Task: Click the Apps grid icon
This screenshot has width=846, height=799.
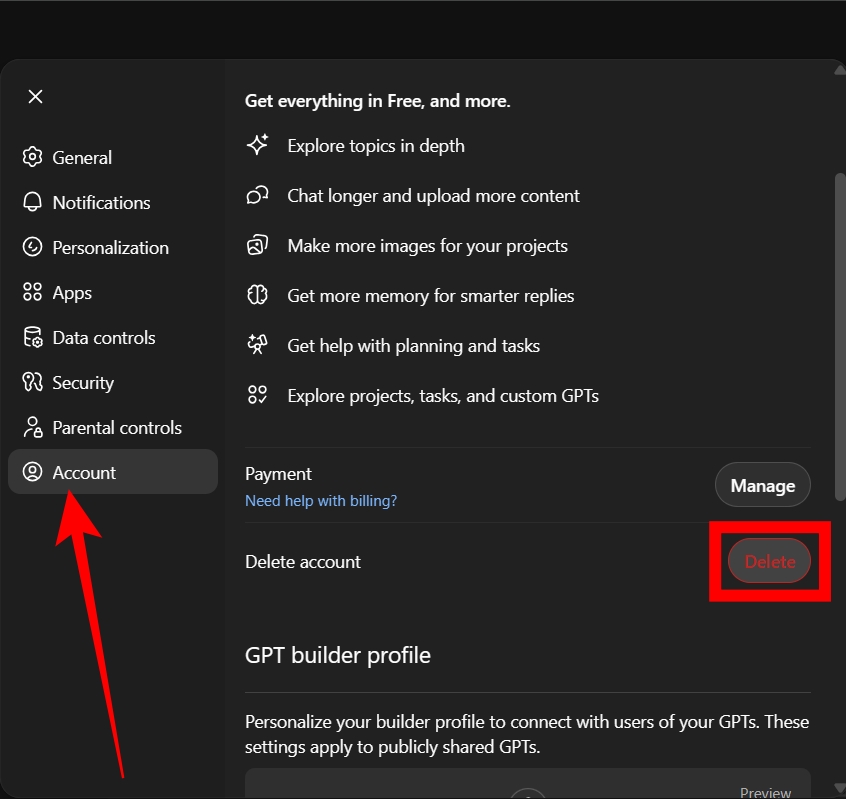Action: click(31, 292)
